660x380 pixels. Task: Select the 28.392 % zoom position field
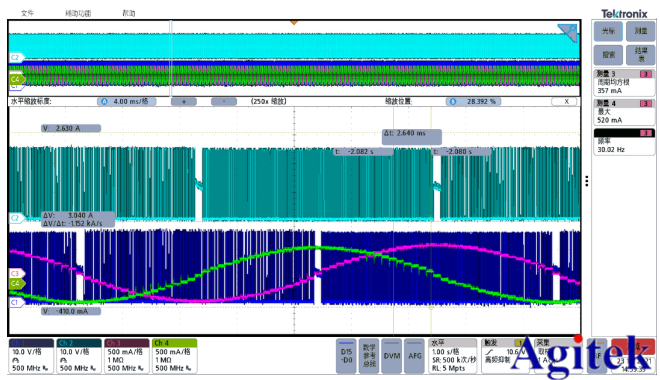pyautogui.click(x=474, y=101)
